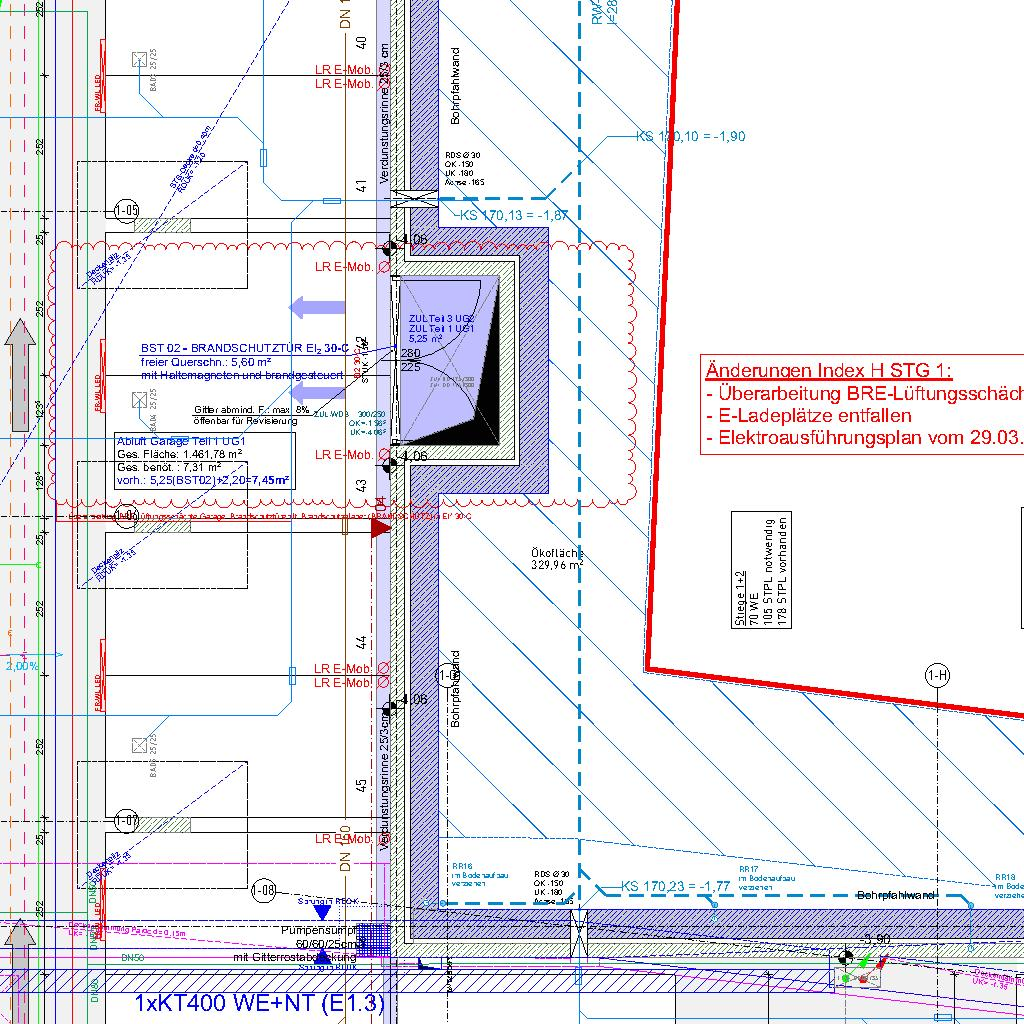
Task: Select the 'Ökofläche 329,96 m²' area label
Action: click(557, 559)
